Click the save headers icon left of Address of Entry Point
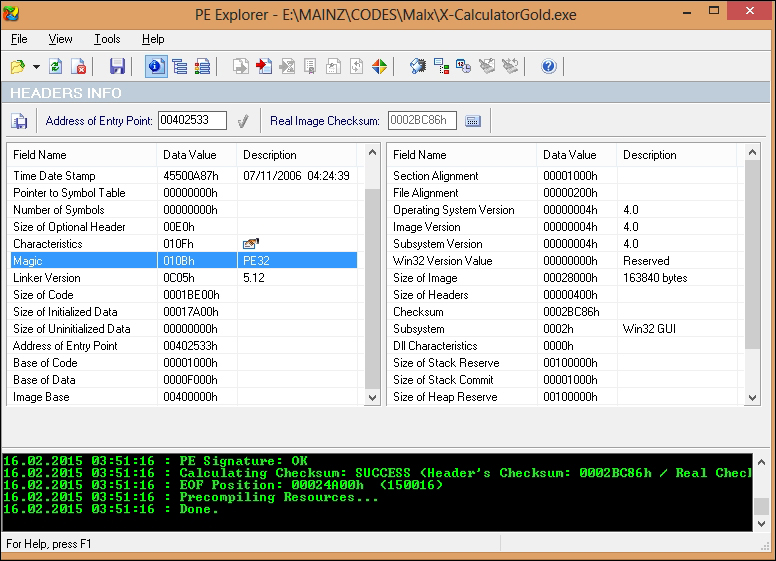This screenshot has width=776, height=561. pos(19,121)
